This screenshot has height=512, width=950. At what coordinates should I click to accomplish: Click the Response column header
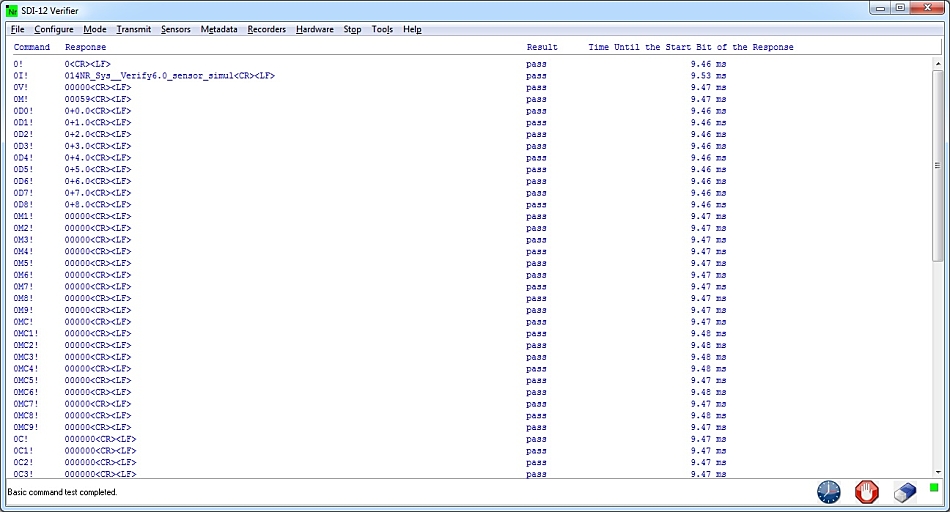click(x=85, y=47)
